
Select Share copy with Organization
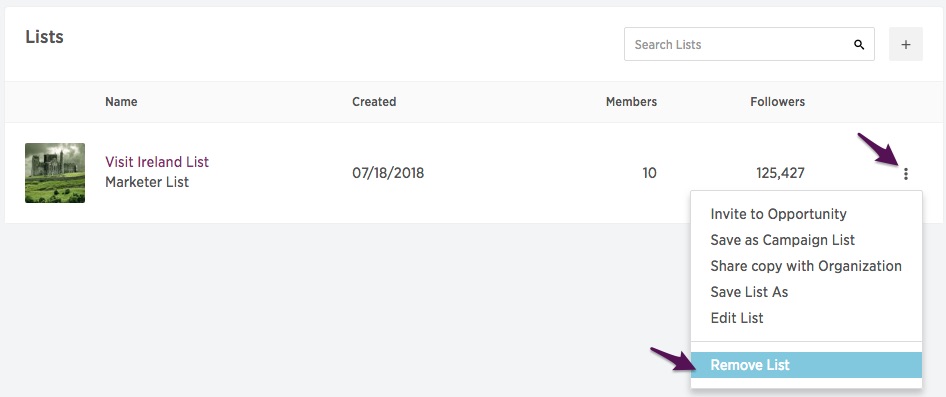(806, 266)
